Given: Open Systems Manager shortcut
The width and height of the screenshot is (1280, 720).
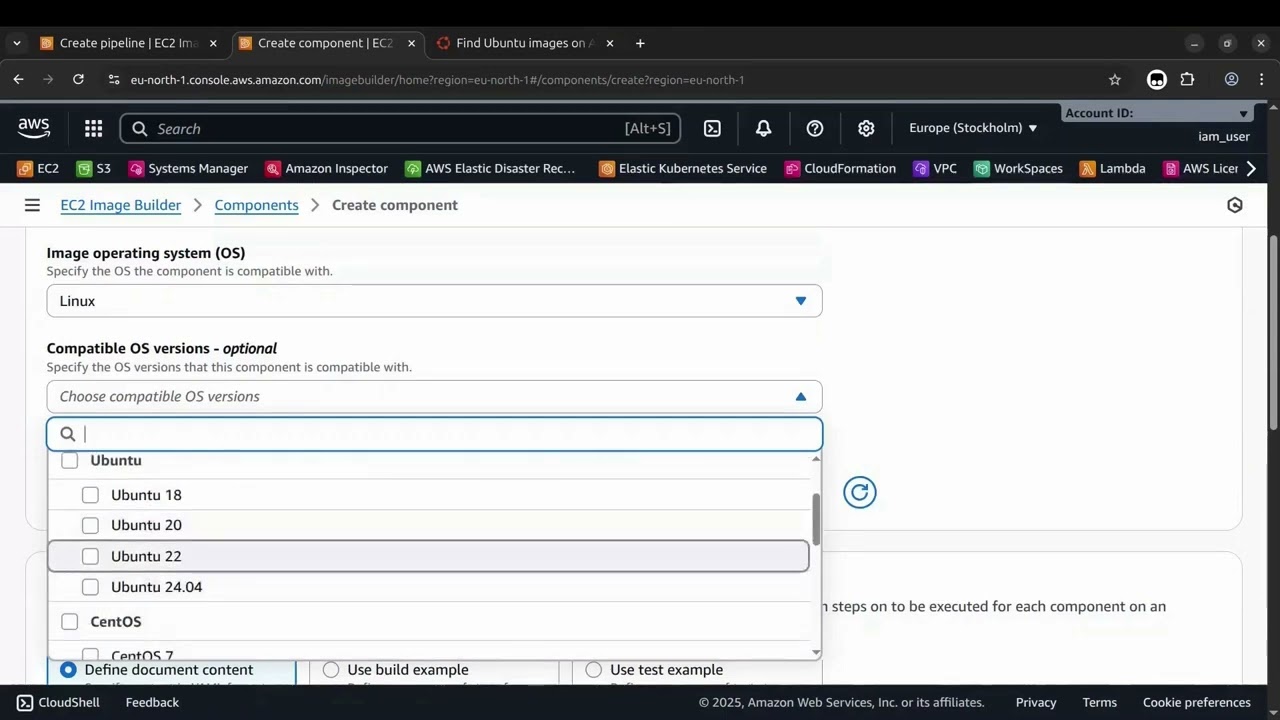Looking at the screenshot, I should click(188, 168).
